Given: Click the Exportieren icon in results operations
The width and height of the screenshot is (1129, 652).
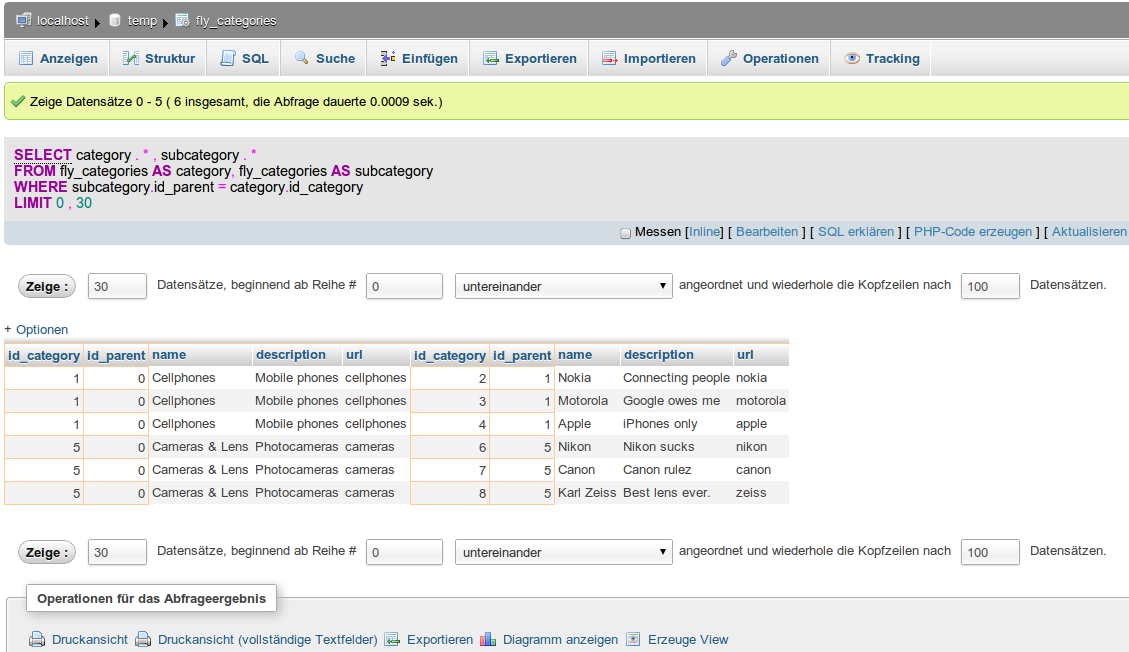Looking at the screenshot, I should pyautogui.click(x=392, y=640).
